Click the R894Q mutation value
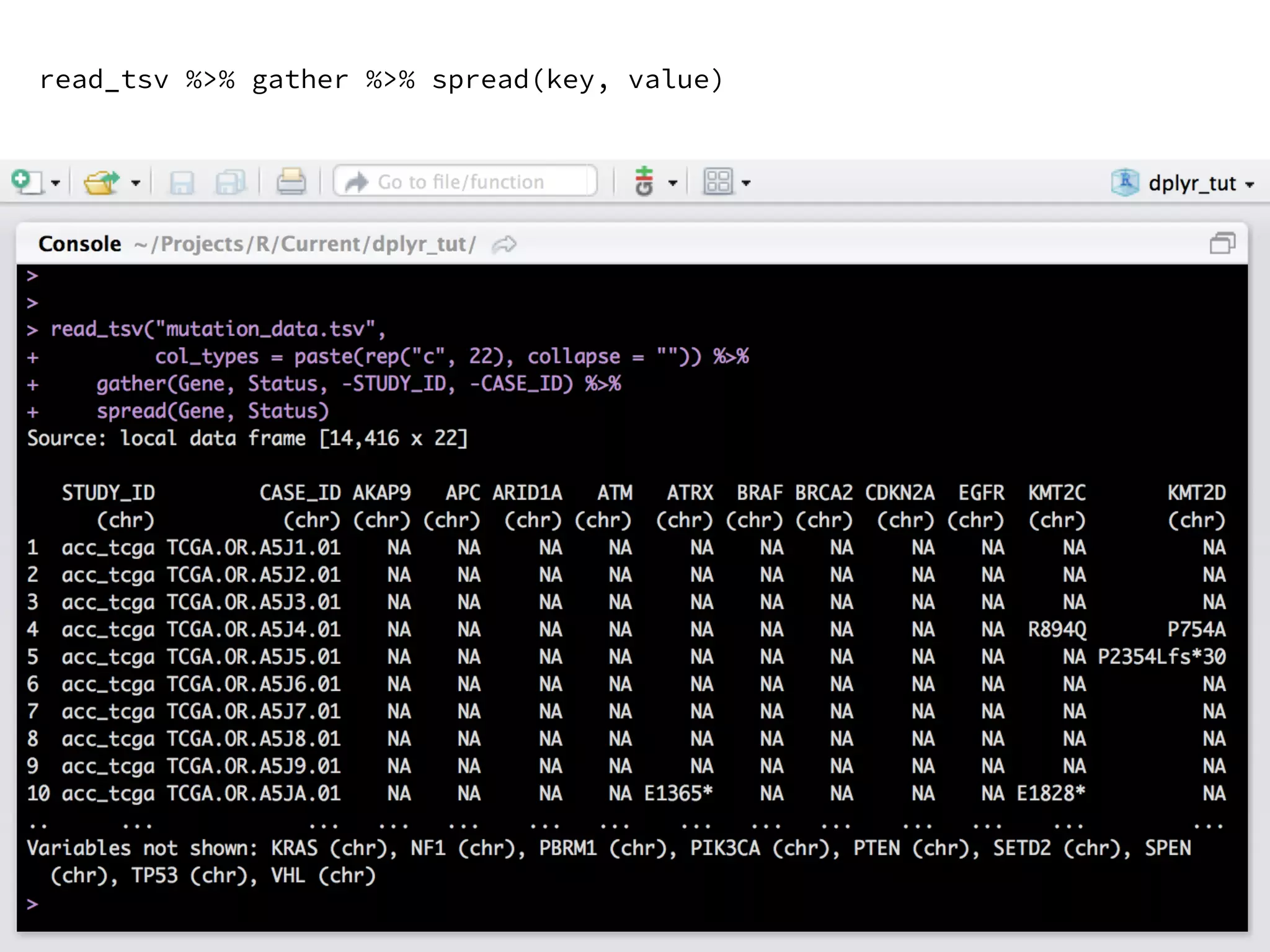Screen dimensions: 1270x952 [x=1057, y=630]
